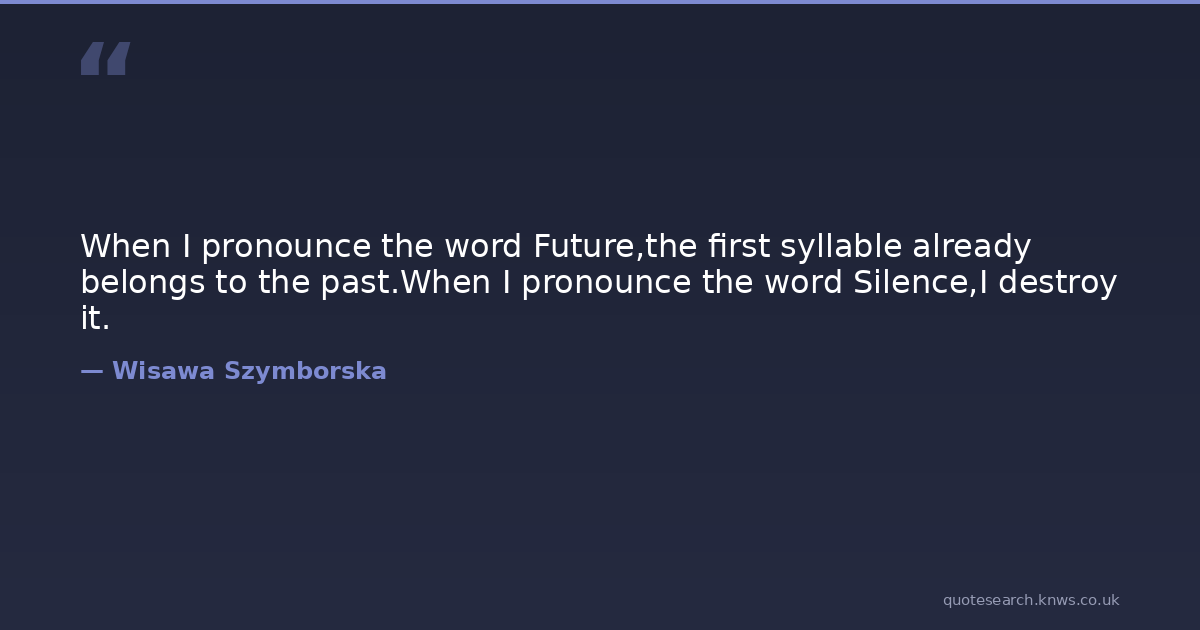The width and height of the screenshot is (1200, 630).
Task: Select the word Silence in the quote
Action: point(912,283)
